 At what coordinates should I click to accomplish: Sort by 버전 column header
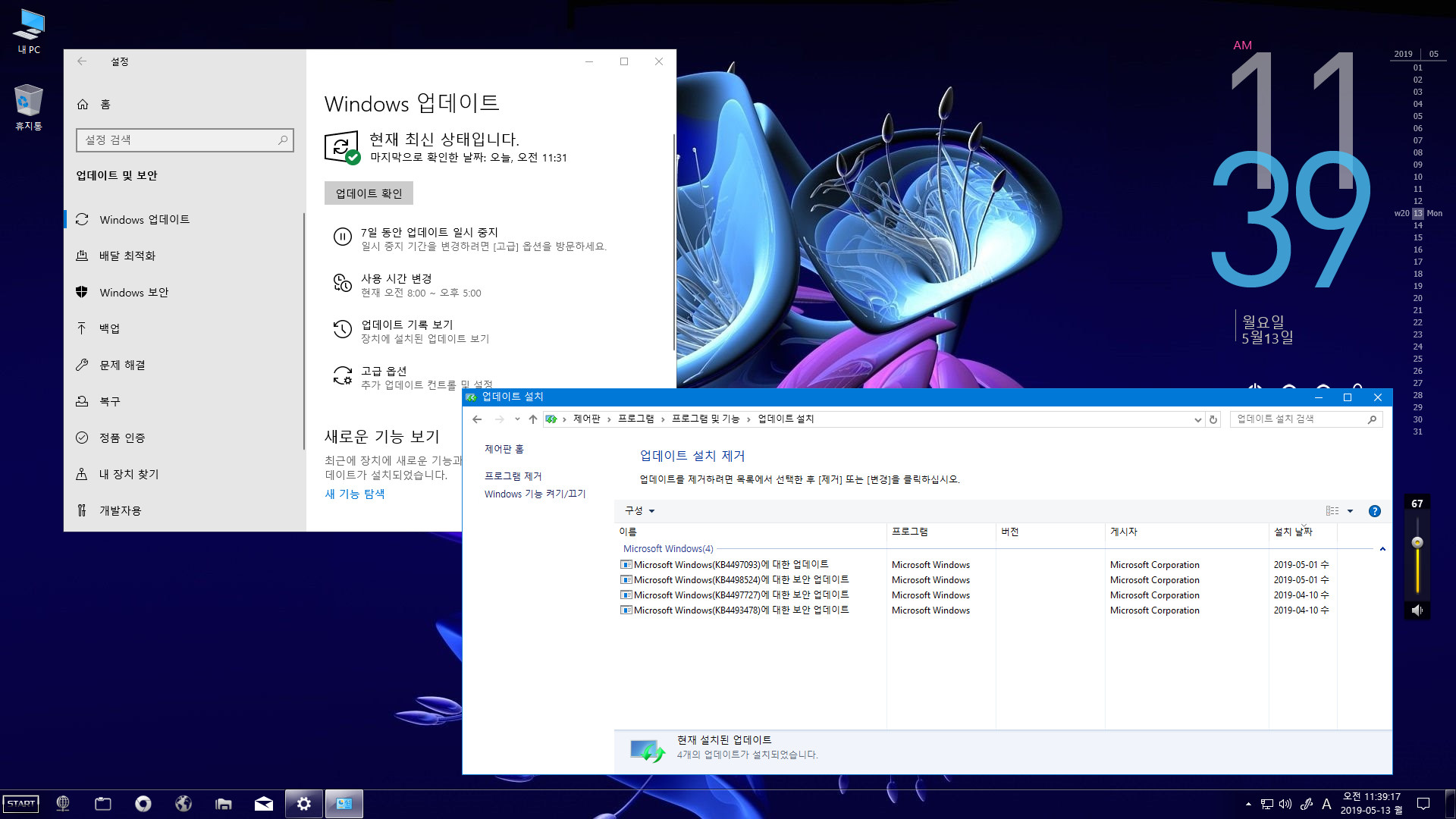click(1050, 532)
